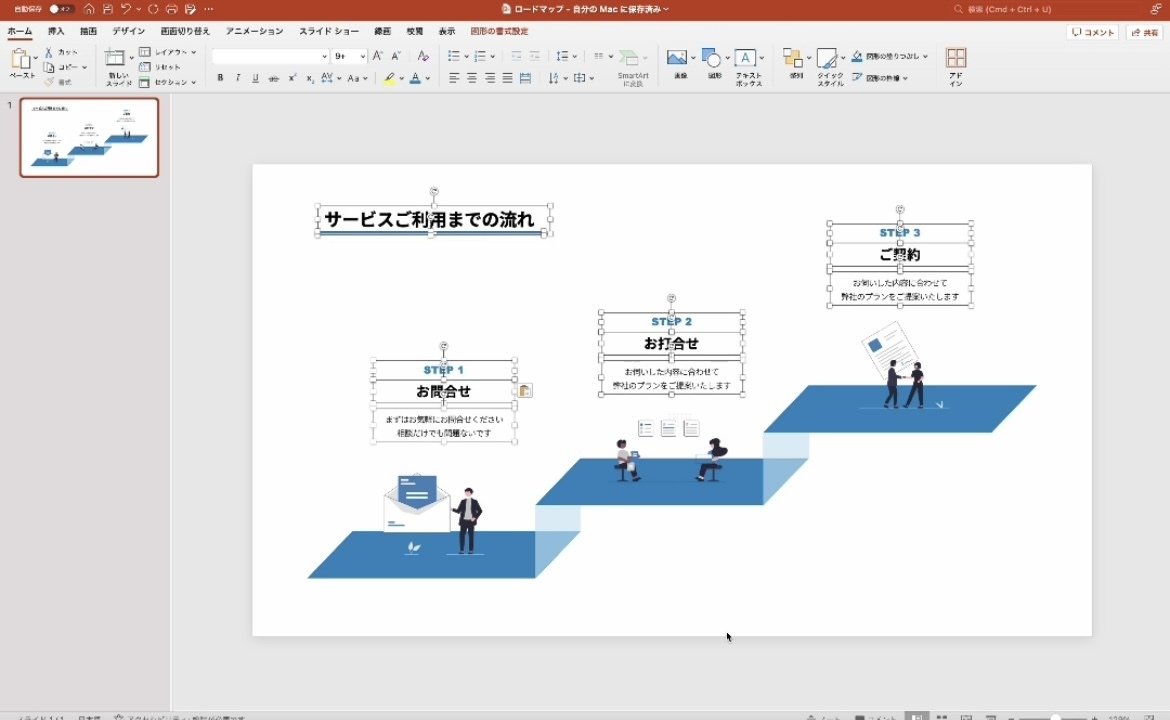Screen dimensions: 1170x720
Task: Expand the Layout (レイアウト) dropdown
Action: pyautogui.click(x=194, y=52)
